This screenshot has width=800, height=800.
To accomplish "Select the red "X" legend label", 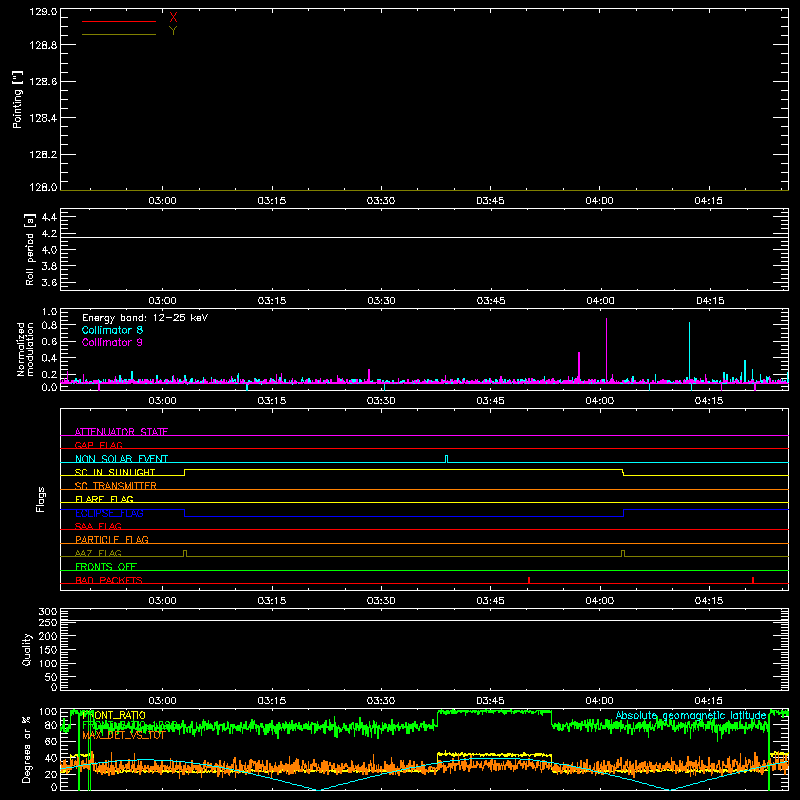I will (x=173, y=18).
